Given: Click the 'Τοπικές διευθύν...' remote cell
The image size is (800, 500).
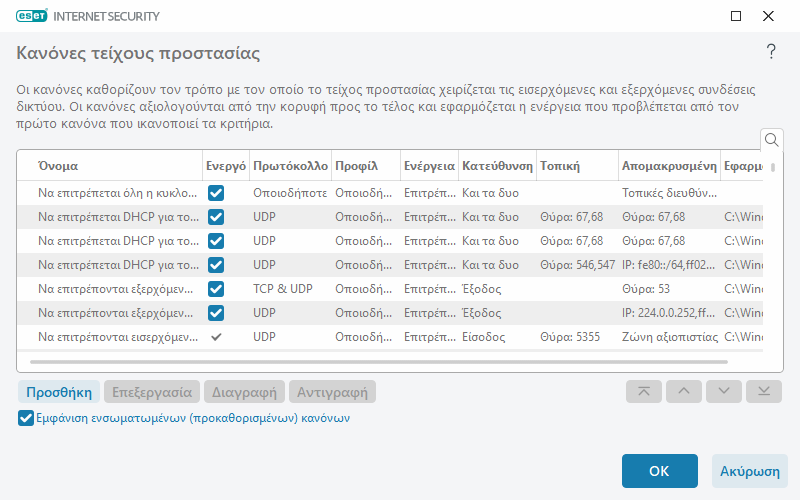Looking at the screenshot, I should coord(669,193).
